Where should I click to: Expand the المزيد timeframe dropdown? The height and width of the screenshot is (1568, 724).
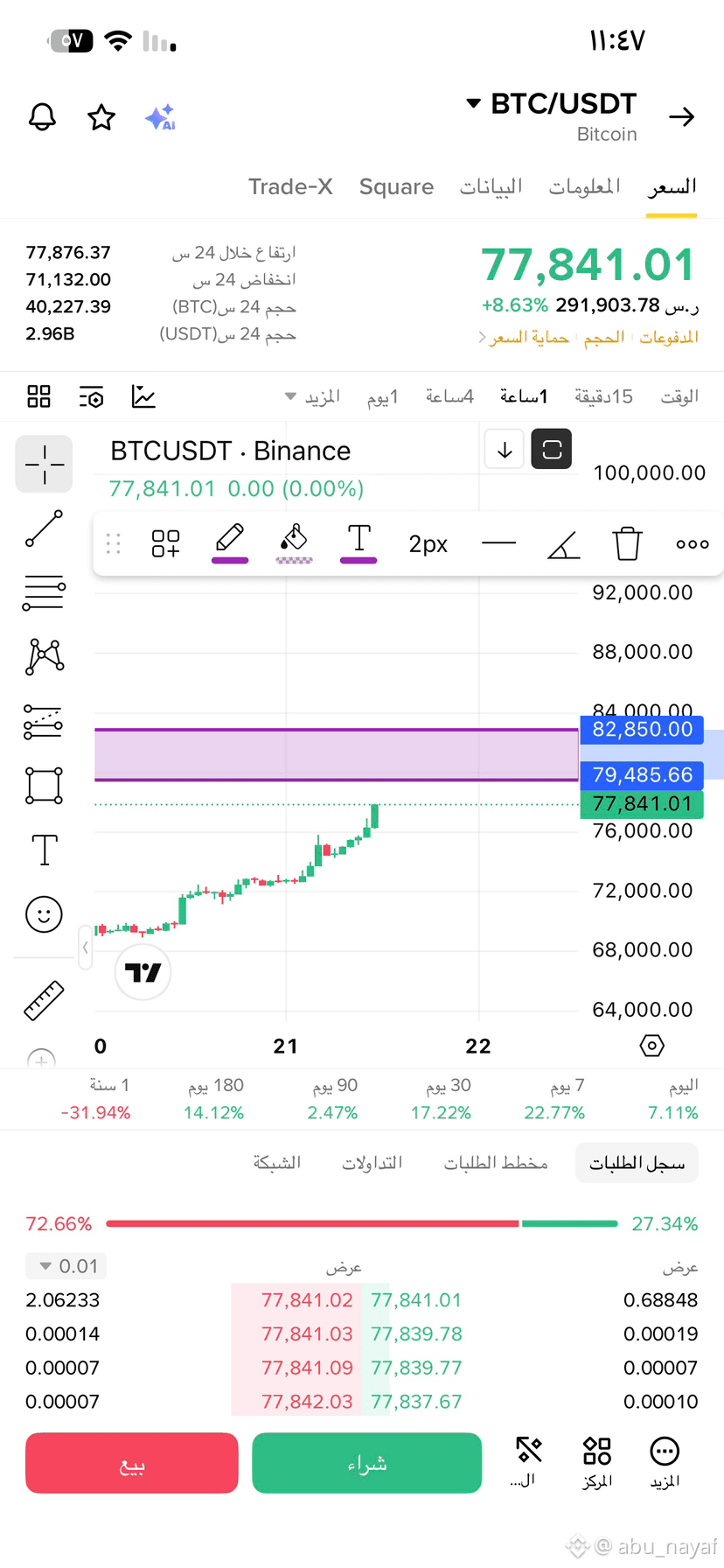[x=313, y=397]
